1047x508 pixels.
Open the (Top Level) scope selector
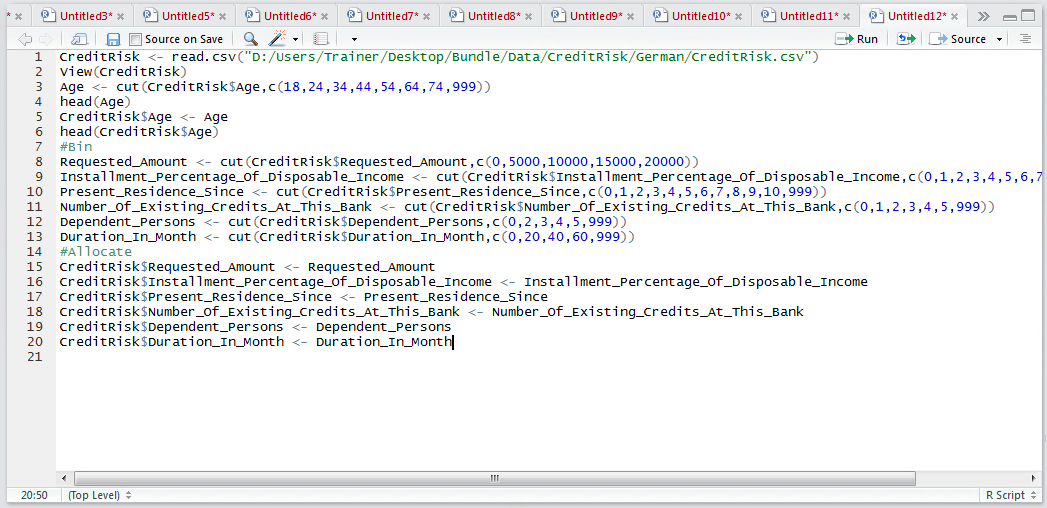[x=99, y=495]
